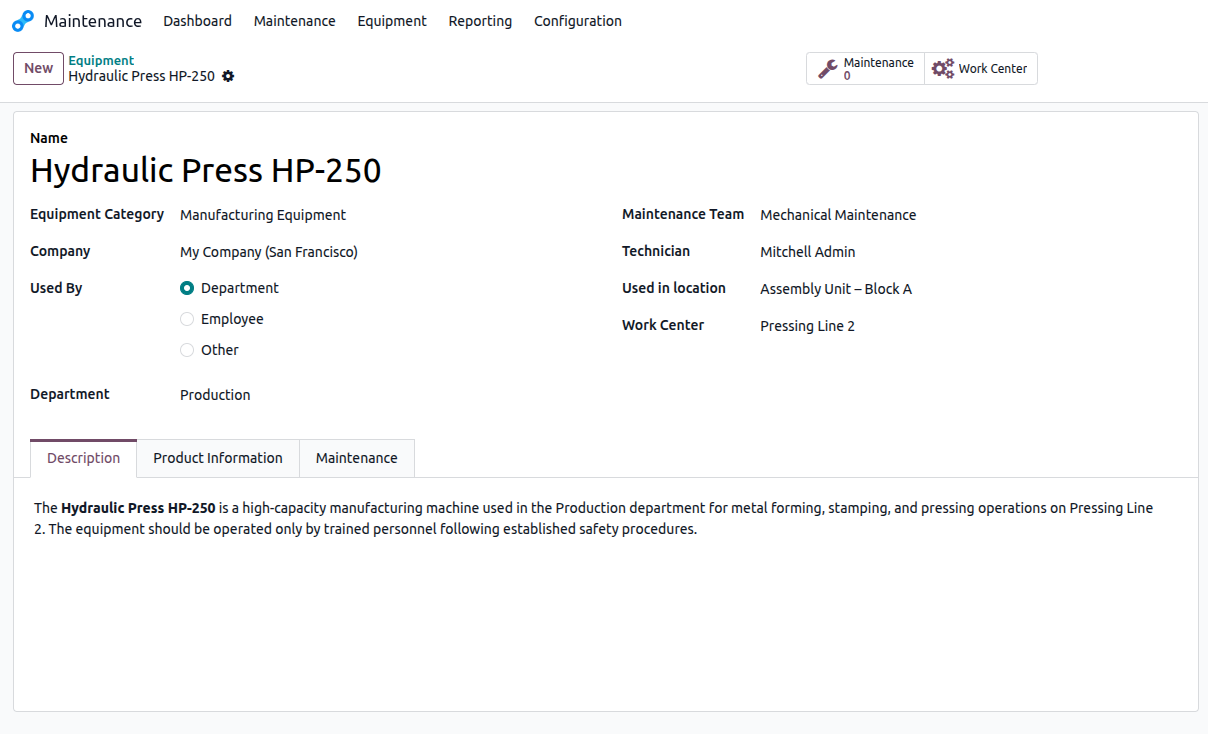Click the Maintenance Team label
Viewport: 1208px width, 734px height.
click(683, 214)
